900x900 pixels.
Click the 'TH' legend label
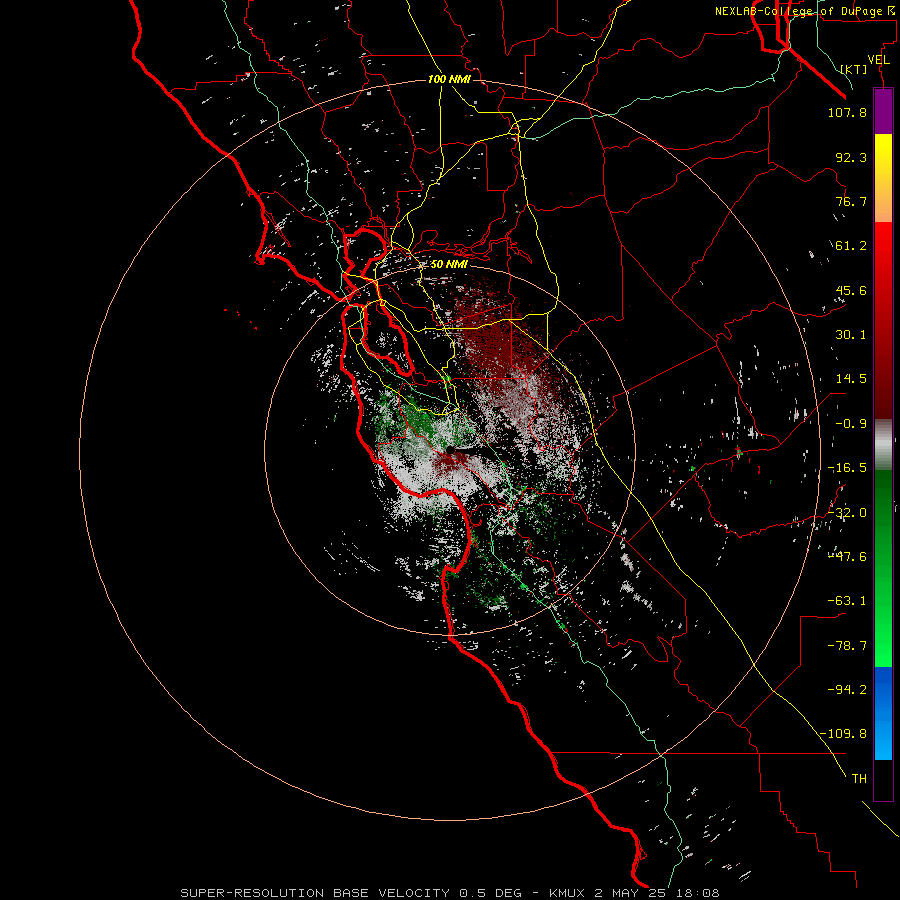click(859, 778)
